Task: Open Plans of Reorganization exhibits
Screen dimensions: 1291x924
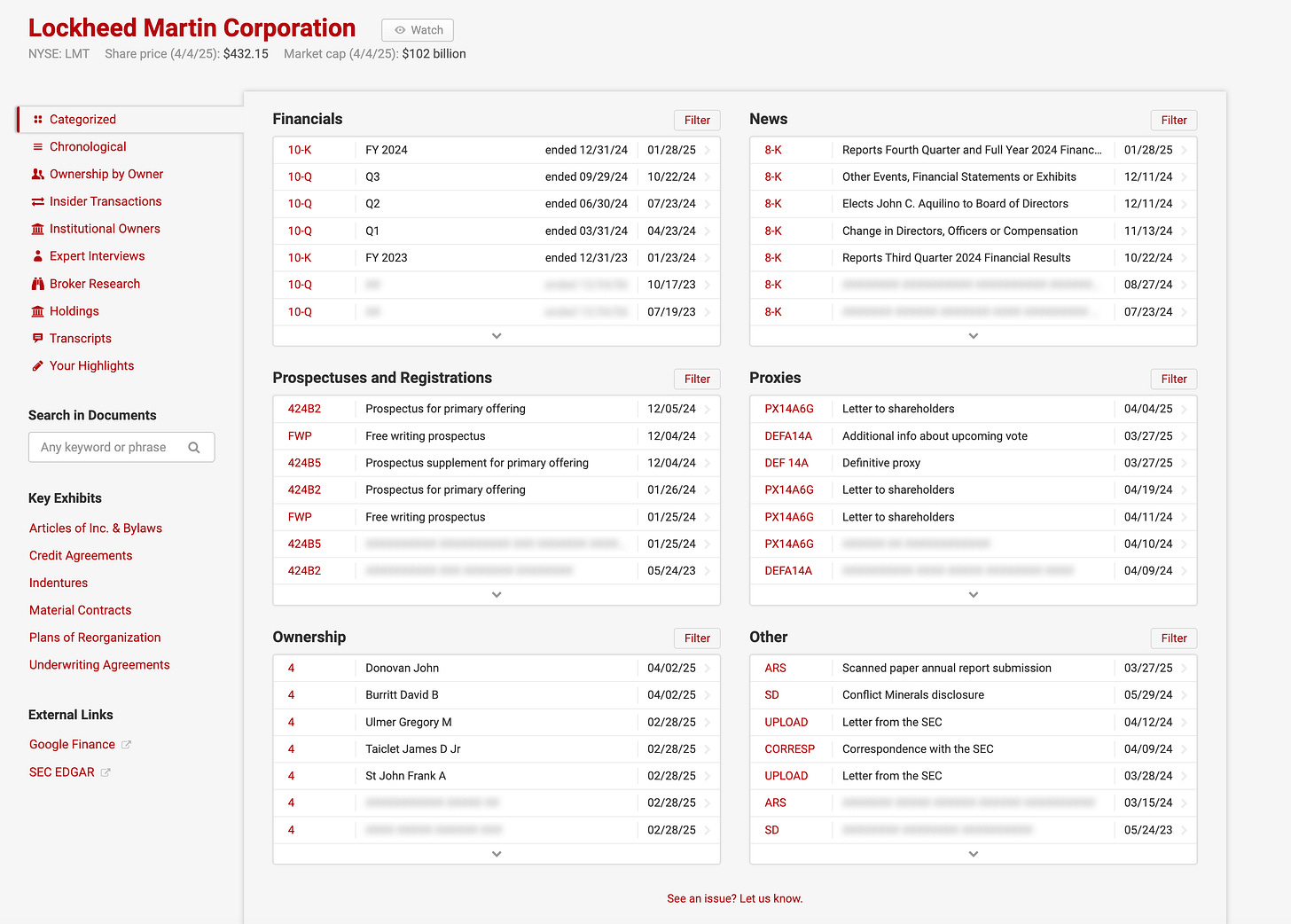Action: tap(95, 638)
